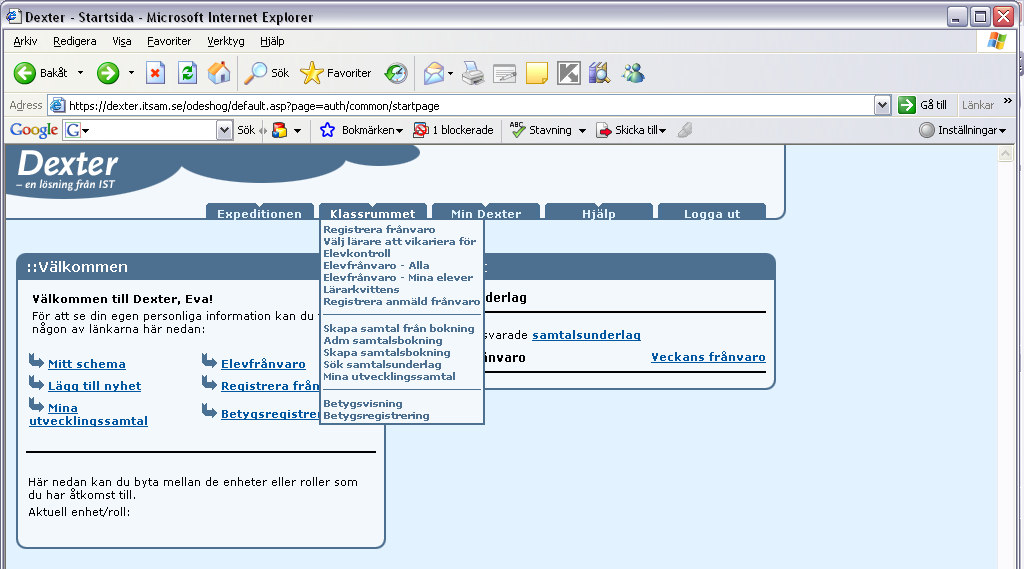This screenshot has height=569, width=1024.
Task: Open the Verktyg menu
Action: [226, 41]
